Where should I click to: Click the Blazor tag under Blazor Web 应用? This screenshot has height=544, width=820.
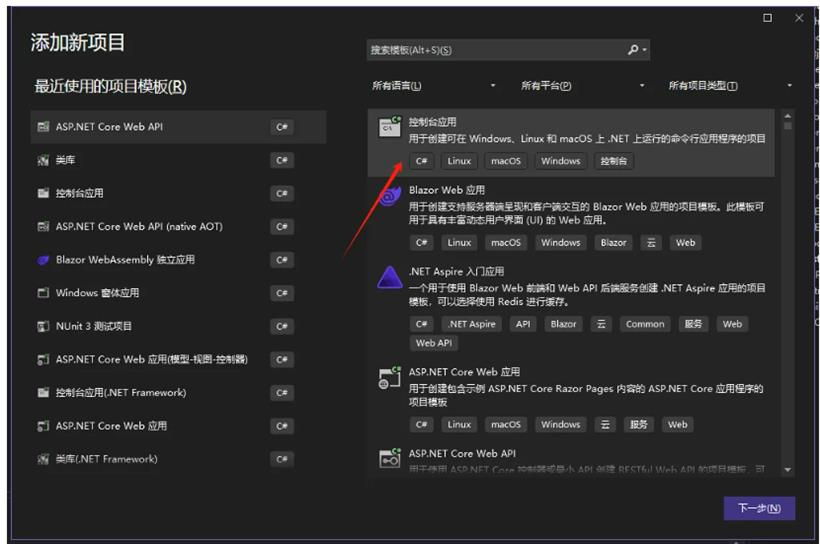[613, 243]
